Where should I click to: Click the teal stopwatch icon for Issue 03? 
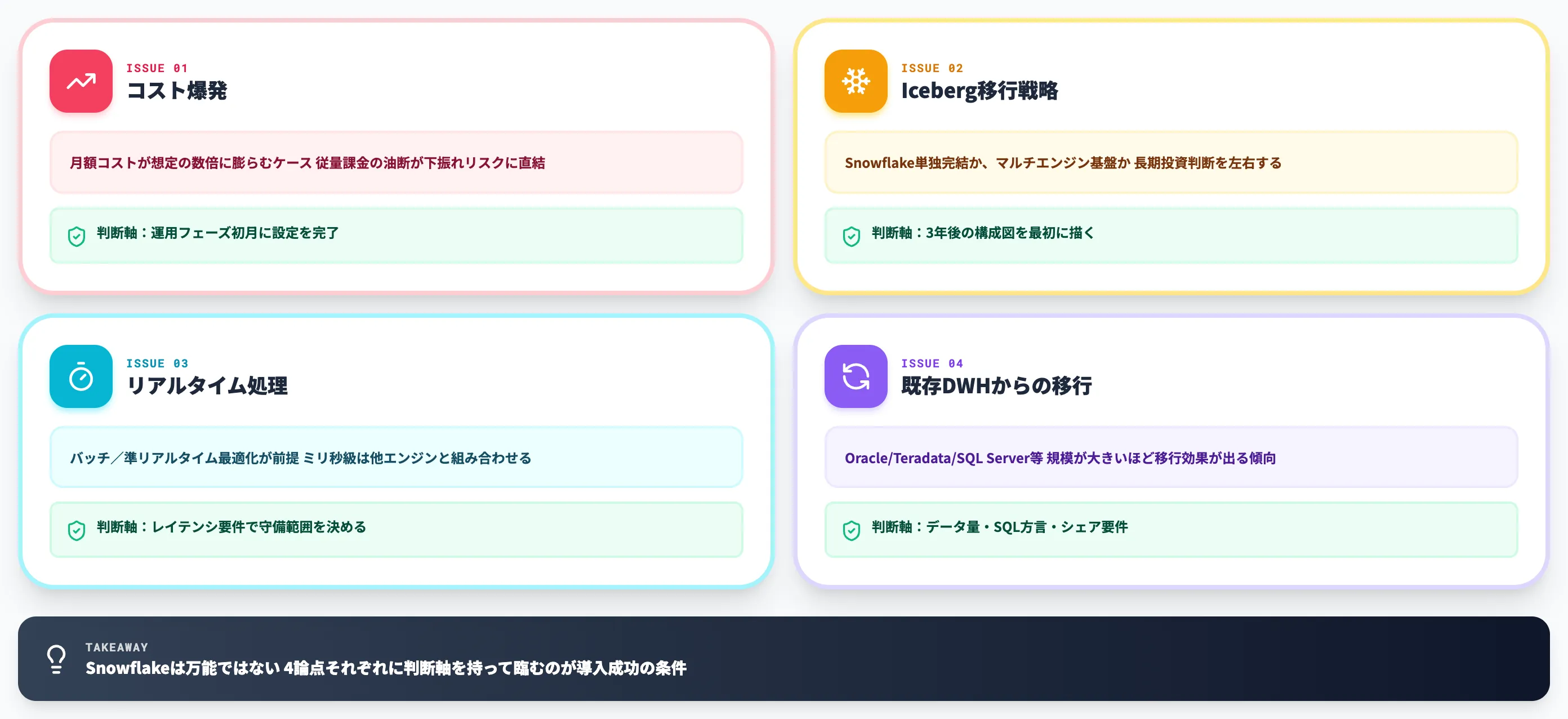coord(81,376)
